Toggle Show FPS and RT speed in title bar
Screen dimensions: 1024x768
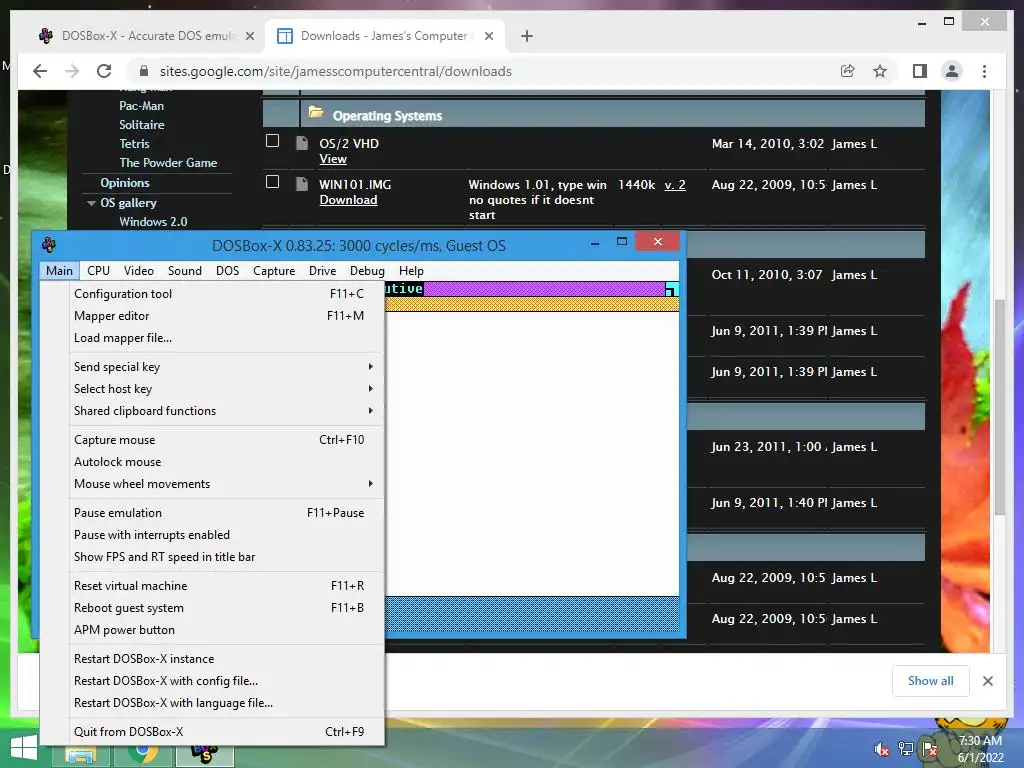tap(227, 557)
